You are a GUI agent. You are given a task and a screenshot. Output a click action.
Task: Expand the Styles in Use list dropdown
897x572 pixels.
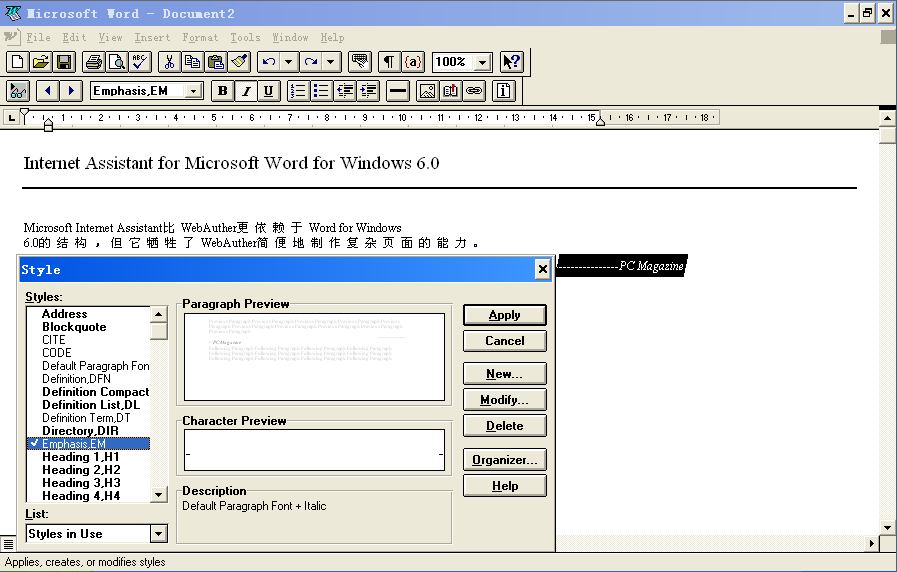tap(158, 534)
